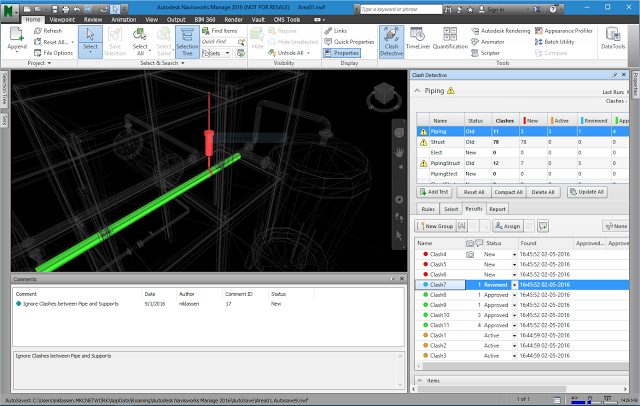This screenshot has height=406, width=640.
Task: Open the Clash Detective tool
Action: [x=391, y=42]
